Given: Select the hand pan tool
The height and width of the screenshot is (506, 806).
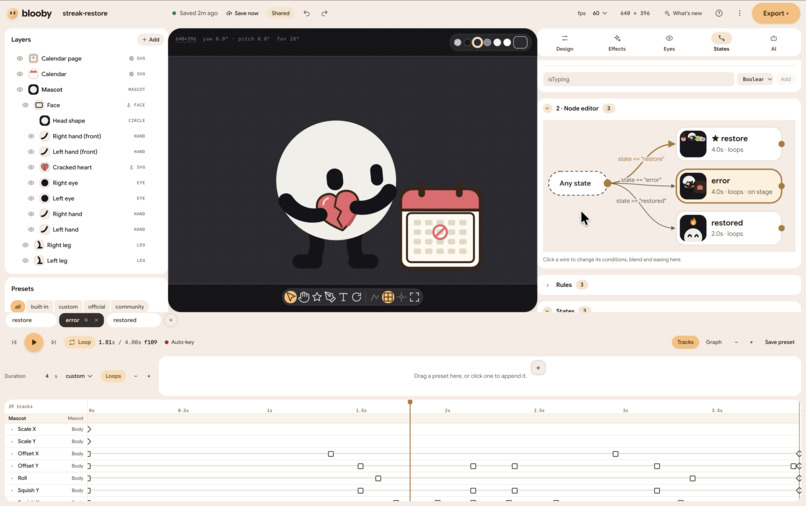Looking at the screenshot, I should pos(304,297).
